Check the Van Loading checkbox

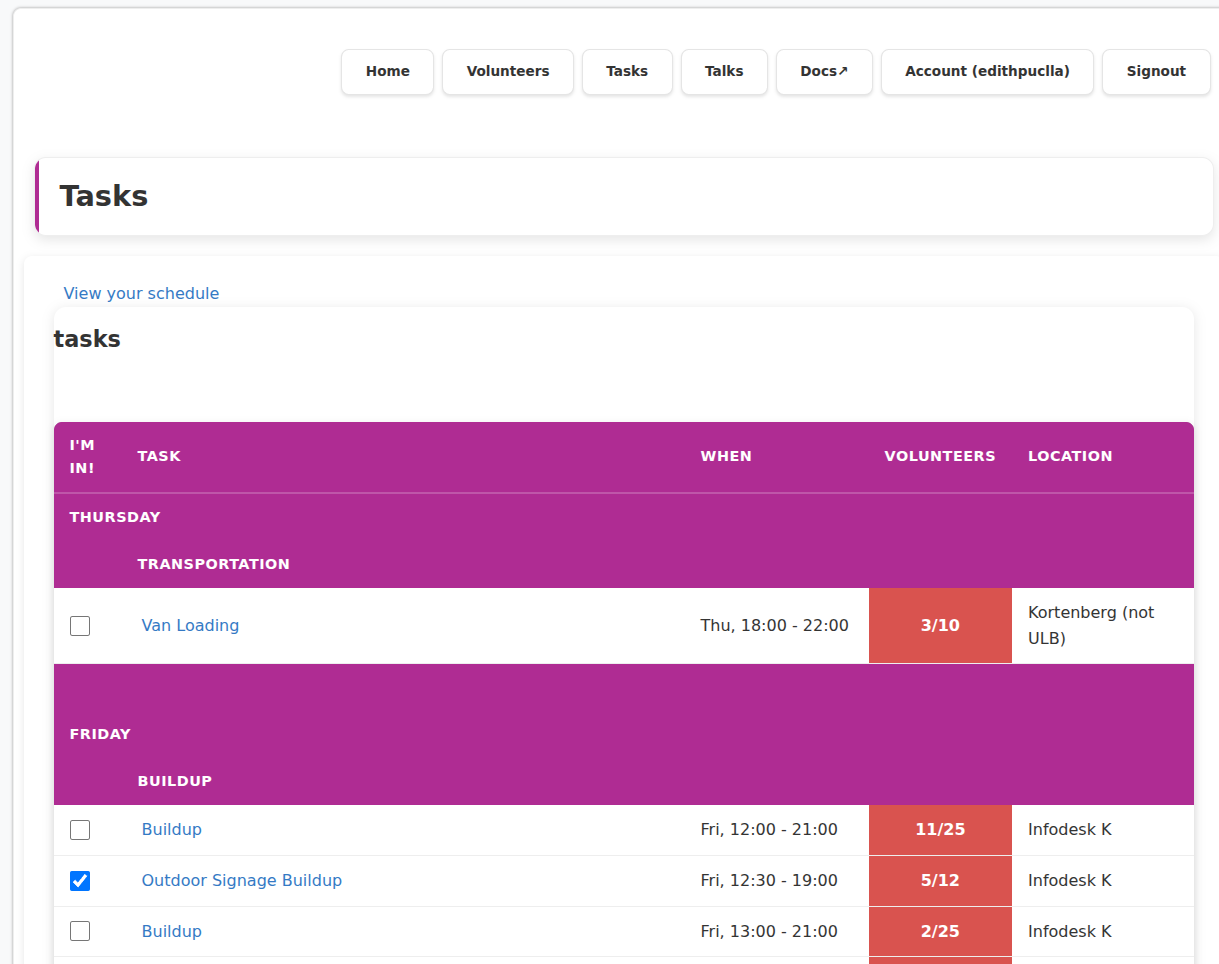tap(80, 626)
